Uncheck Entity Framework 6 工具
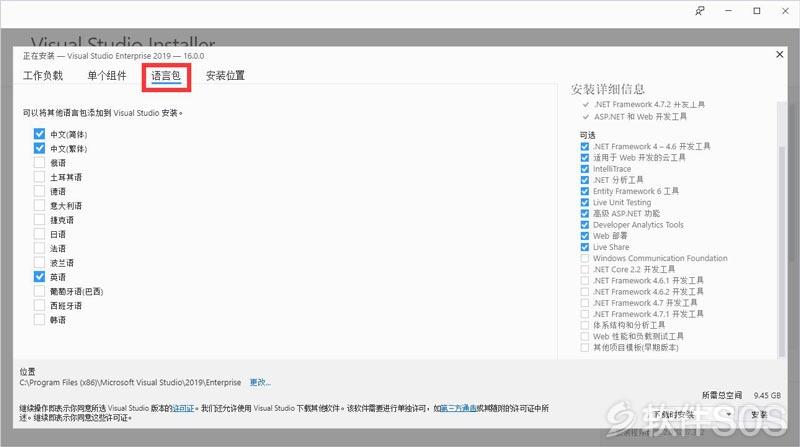The image size is (800, 447). [585, 191]
